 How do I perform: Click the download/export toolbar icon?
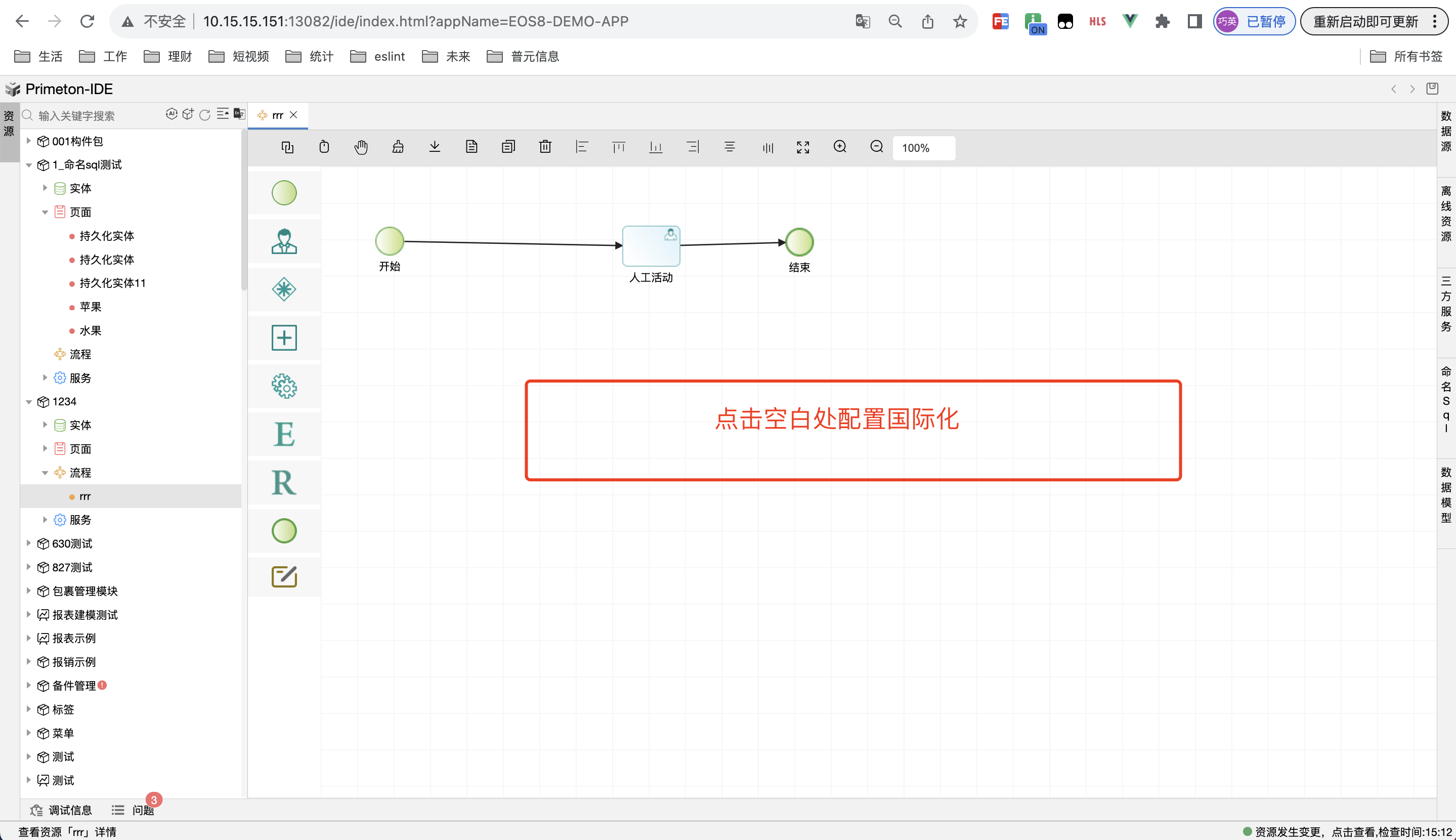click(x=435, y=147)
